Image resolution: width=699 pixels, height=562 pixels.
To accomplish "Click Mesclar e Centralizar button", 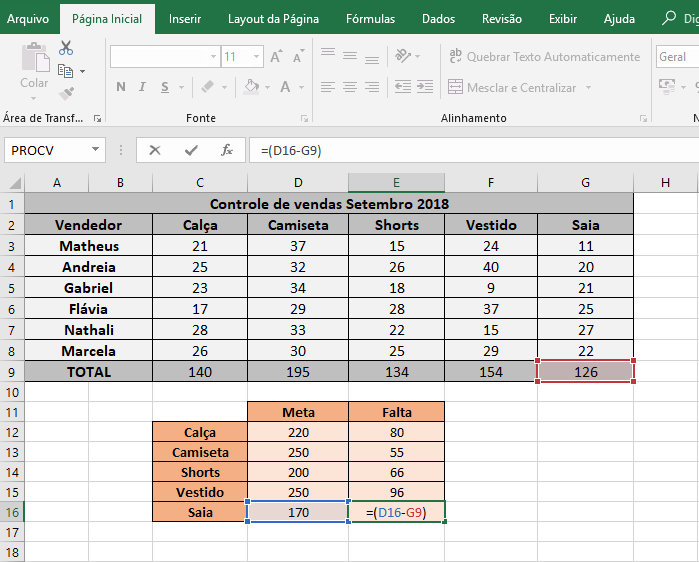I will coord(521,88).
